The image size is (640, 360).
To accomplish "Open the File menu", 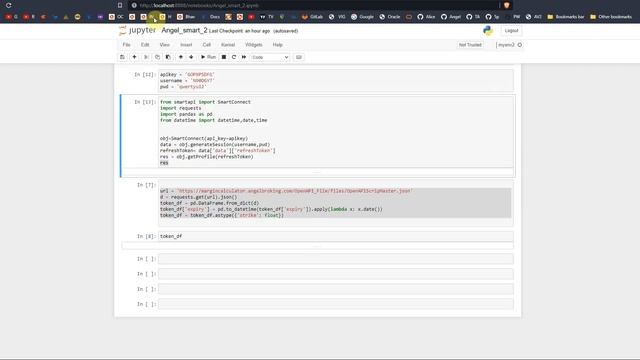I will [x=127, y=45].
